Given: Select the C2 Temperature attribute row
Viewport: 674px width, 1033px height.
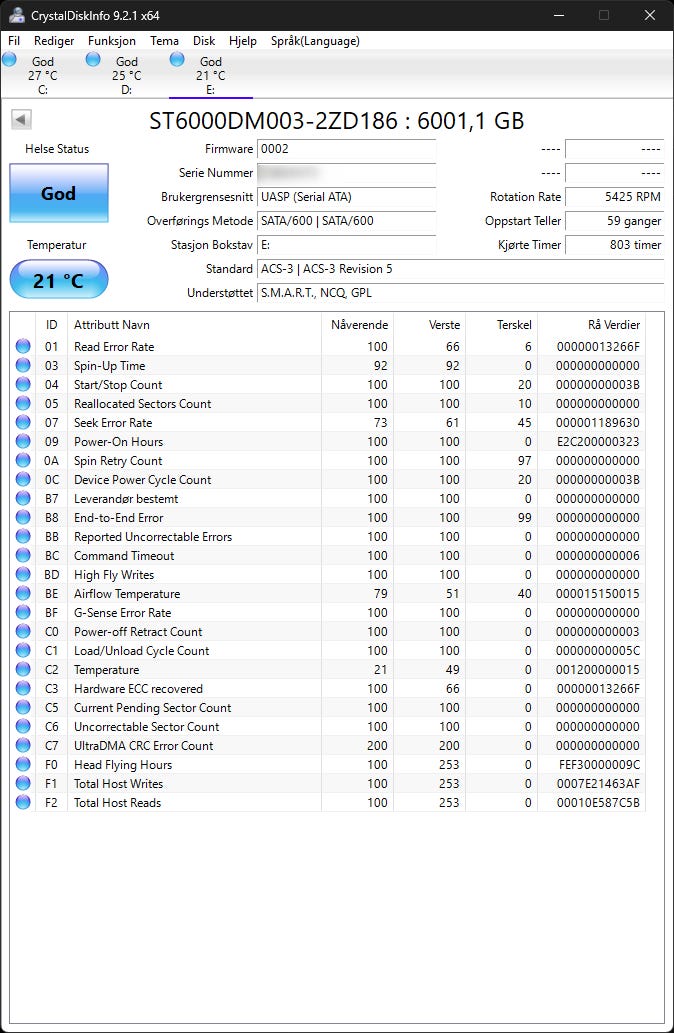Looking at the screenshot, I should 327,669.
